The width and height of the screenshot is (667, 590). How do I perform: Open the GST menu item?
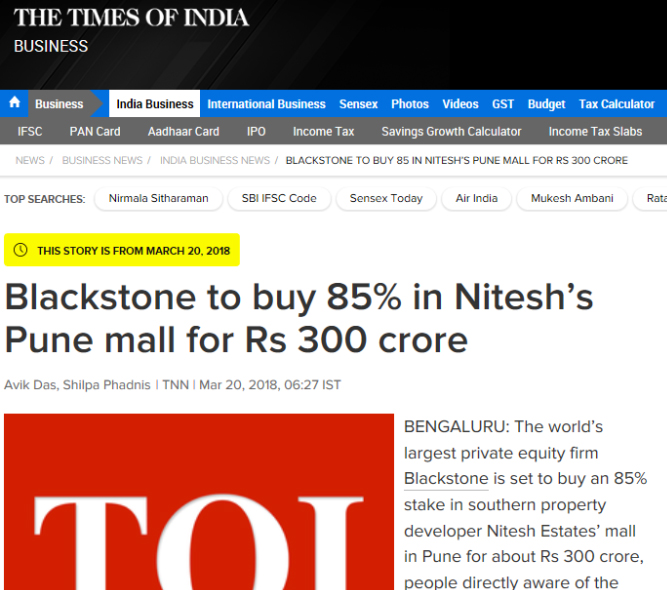[503, 104]
